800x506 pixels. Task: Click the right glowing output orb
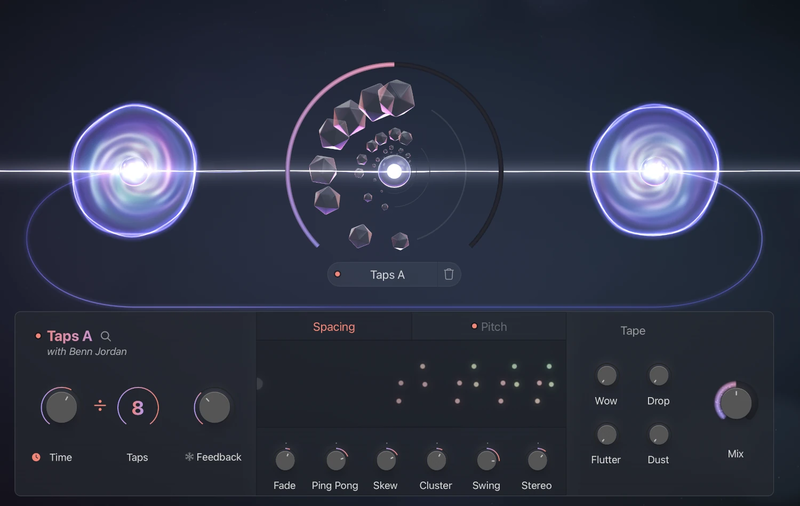[x=655, y=172]
